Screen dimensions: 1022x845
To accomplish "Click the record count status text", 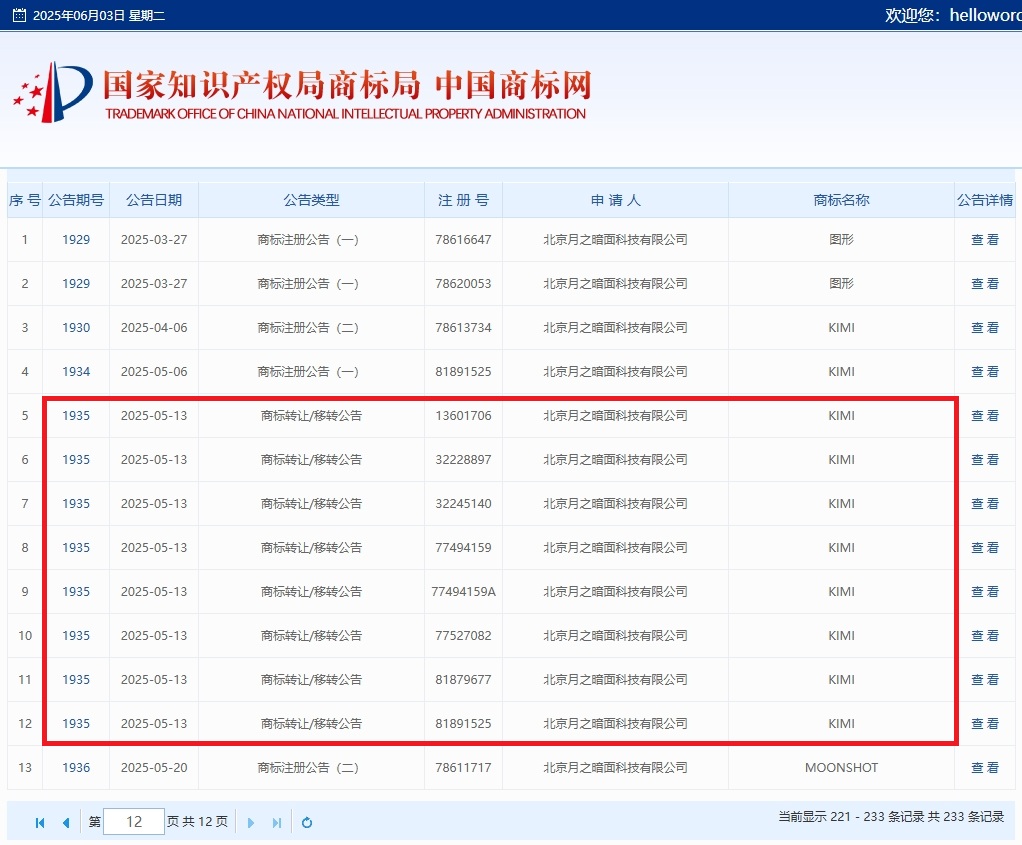I will coord(891,816).
